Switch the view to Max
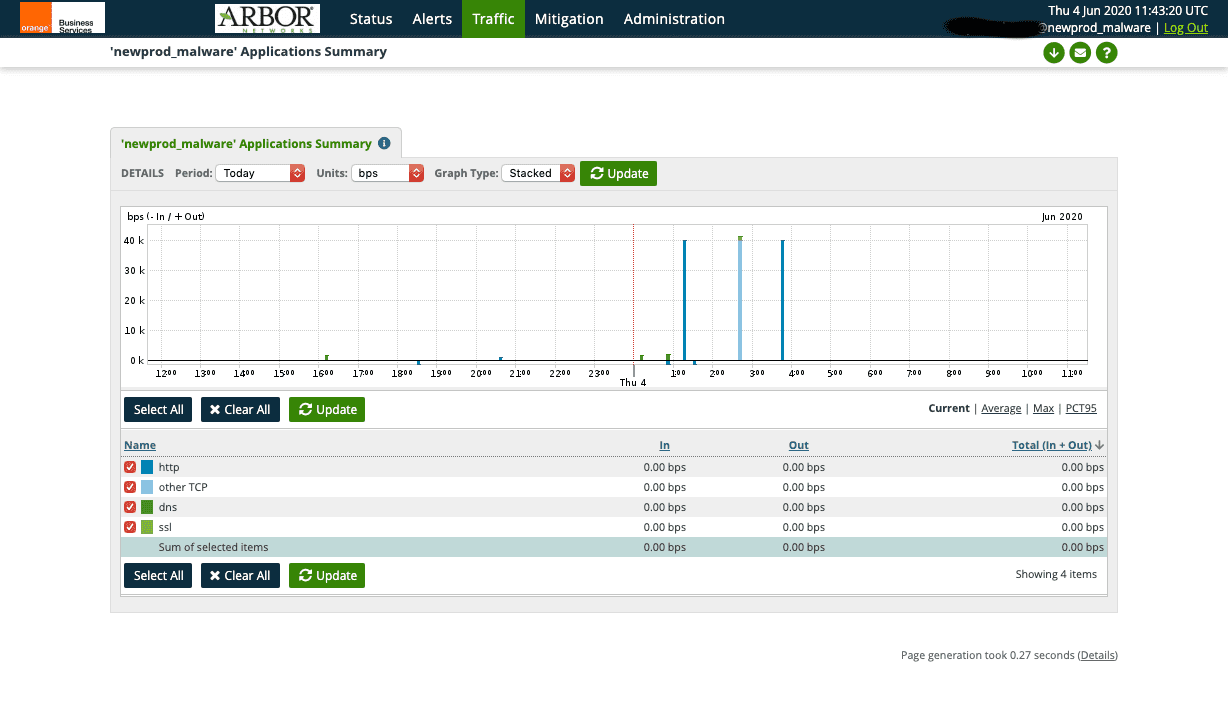This screenshot has width=1228, height=708. [x=1043, y=408]
